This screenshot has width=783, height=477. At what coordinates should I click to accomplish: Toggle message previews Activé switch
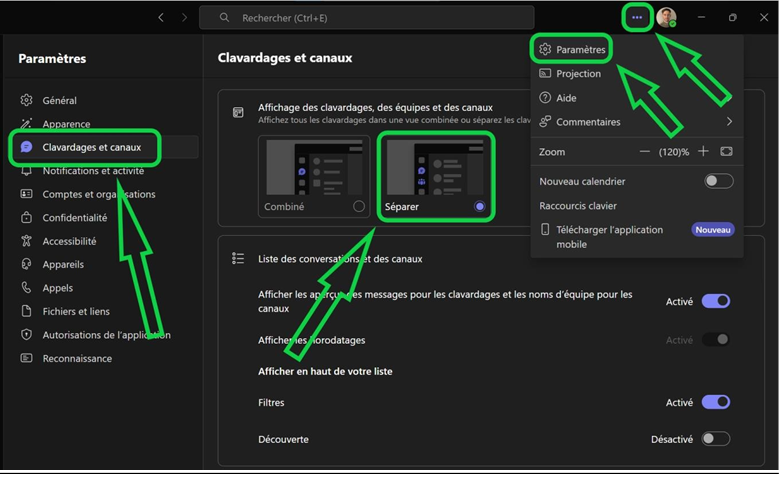pos(716,301)
